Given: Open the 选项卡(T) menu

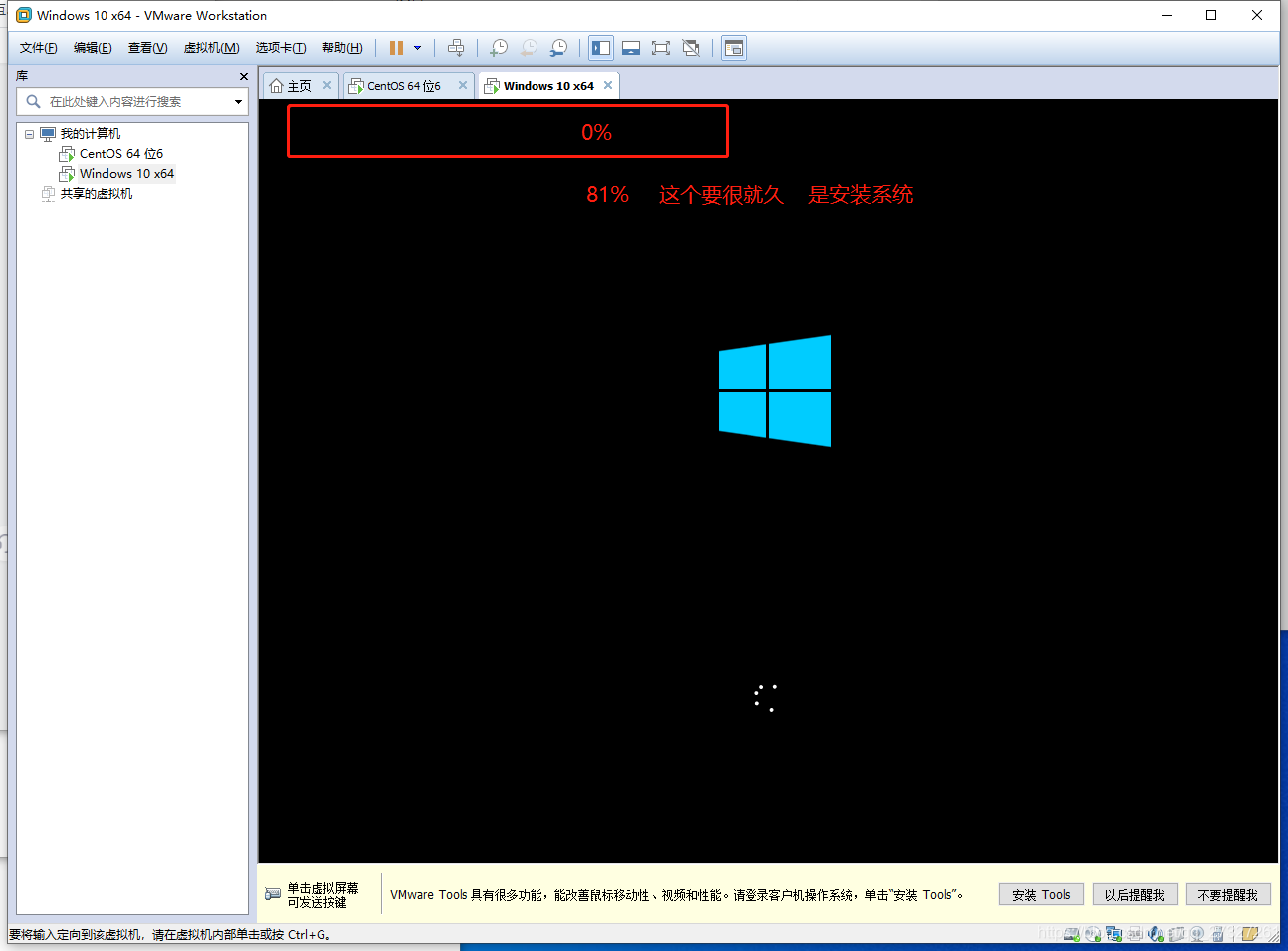Looking at the screenshot, I should click(x=281, y=48).
